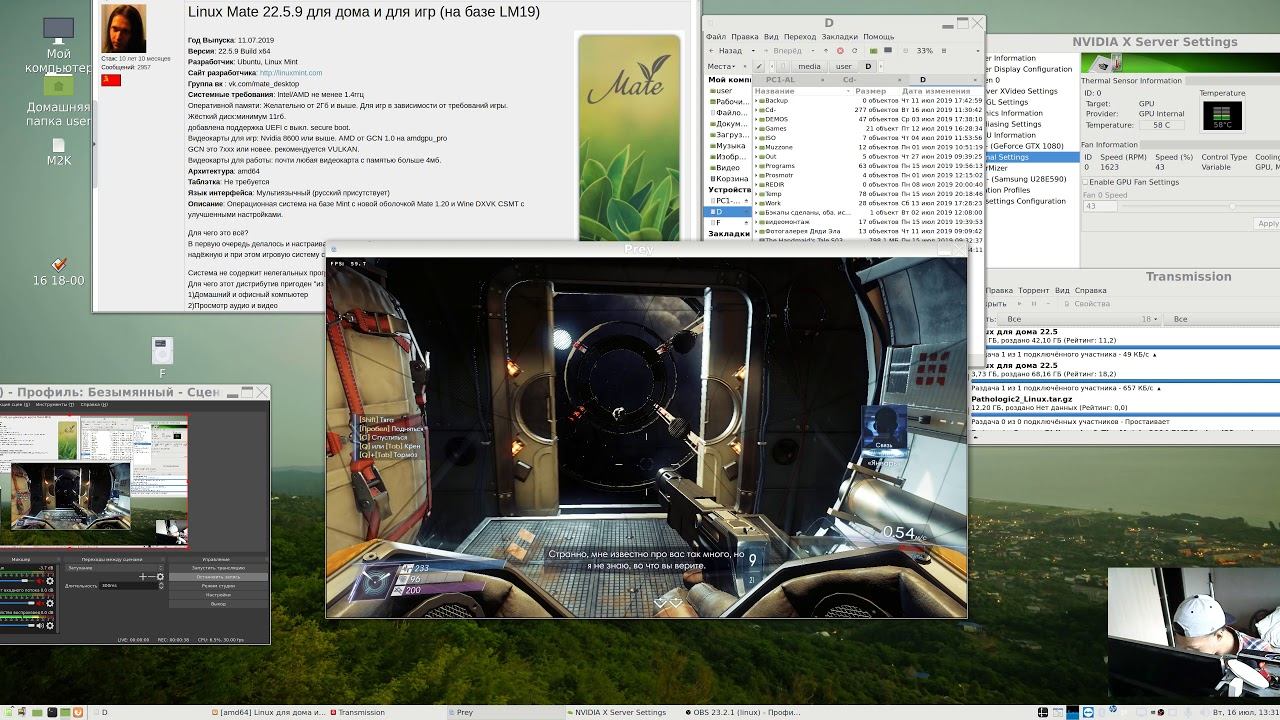Click the OBS preview thumbnail canvas
The width and height of the screenshot is (1280, 720).
(x=94, y=482)
